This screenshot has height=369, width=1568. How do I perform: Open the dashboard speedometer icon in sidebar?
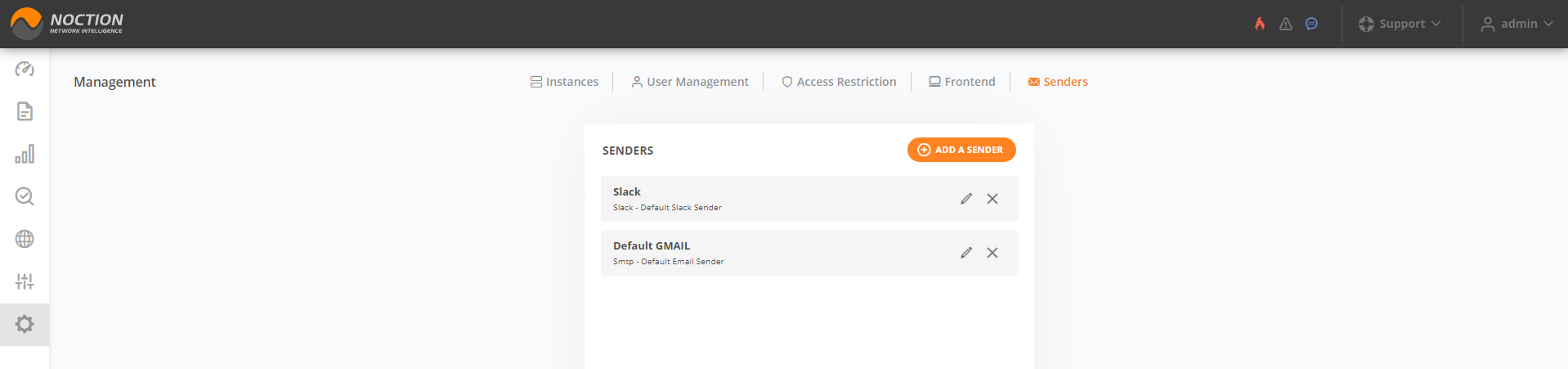(x=25, y=69)
